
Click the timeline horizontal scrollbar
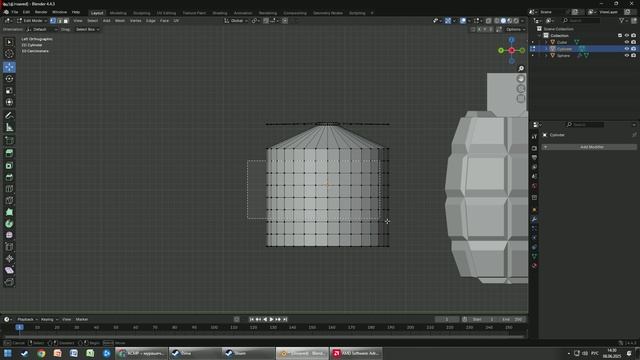(x=264, y=337)
